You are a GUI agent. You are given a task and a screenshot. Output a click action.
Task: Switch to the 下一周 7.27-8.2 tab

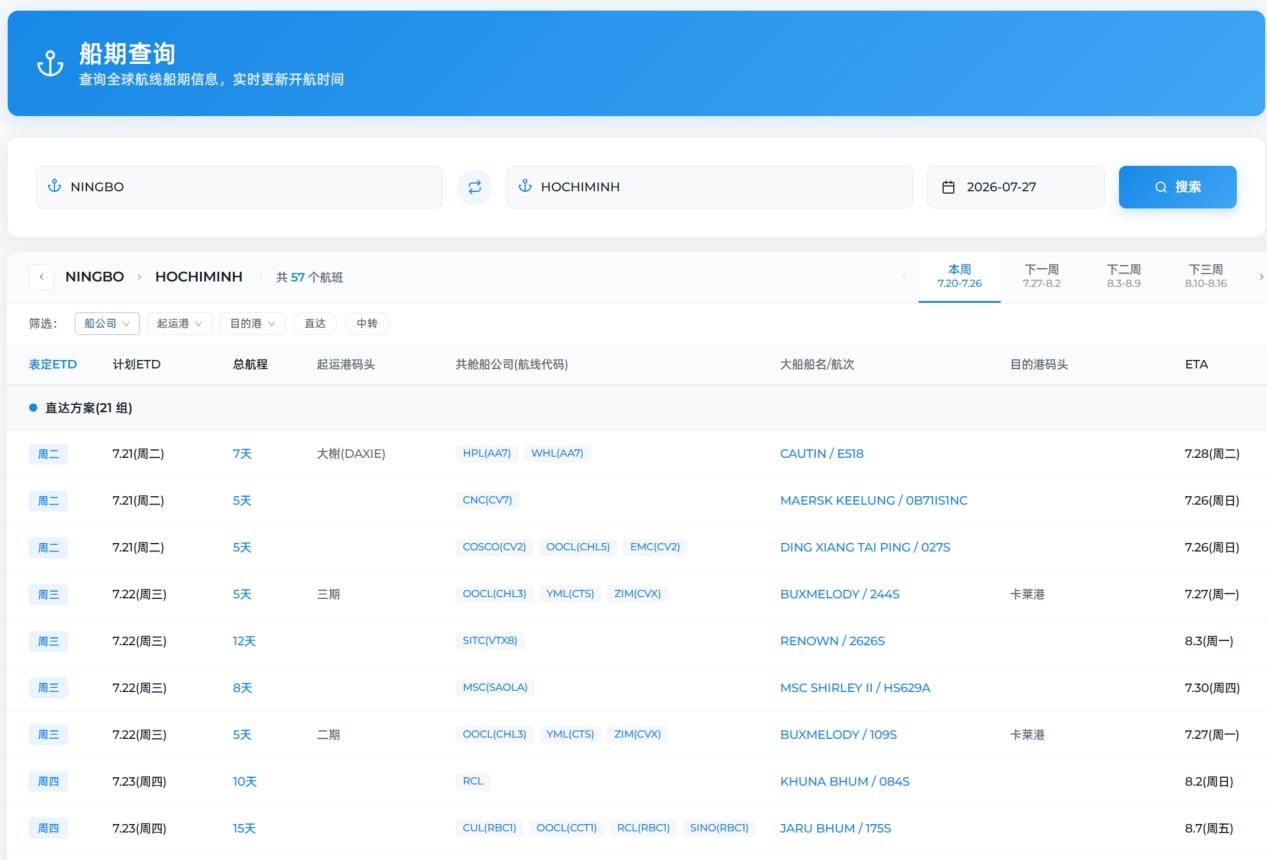coord(1042,277)
